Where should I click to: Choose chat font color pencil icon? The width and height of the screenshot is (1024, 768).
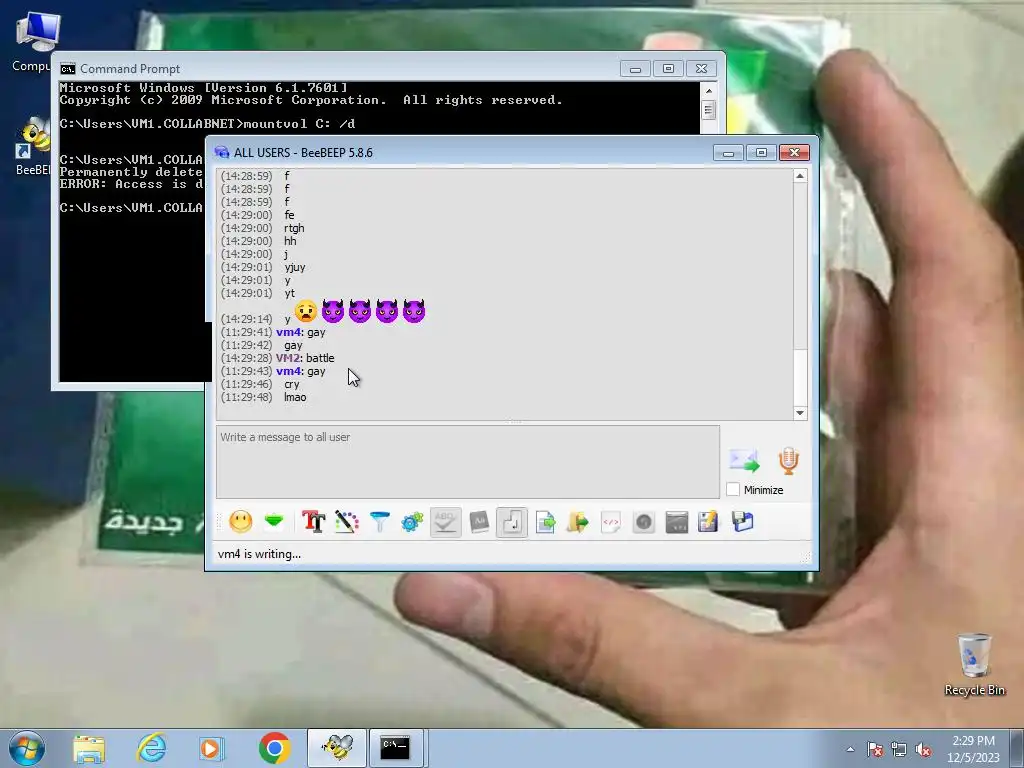tap(347, 522)
